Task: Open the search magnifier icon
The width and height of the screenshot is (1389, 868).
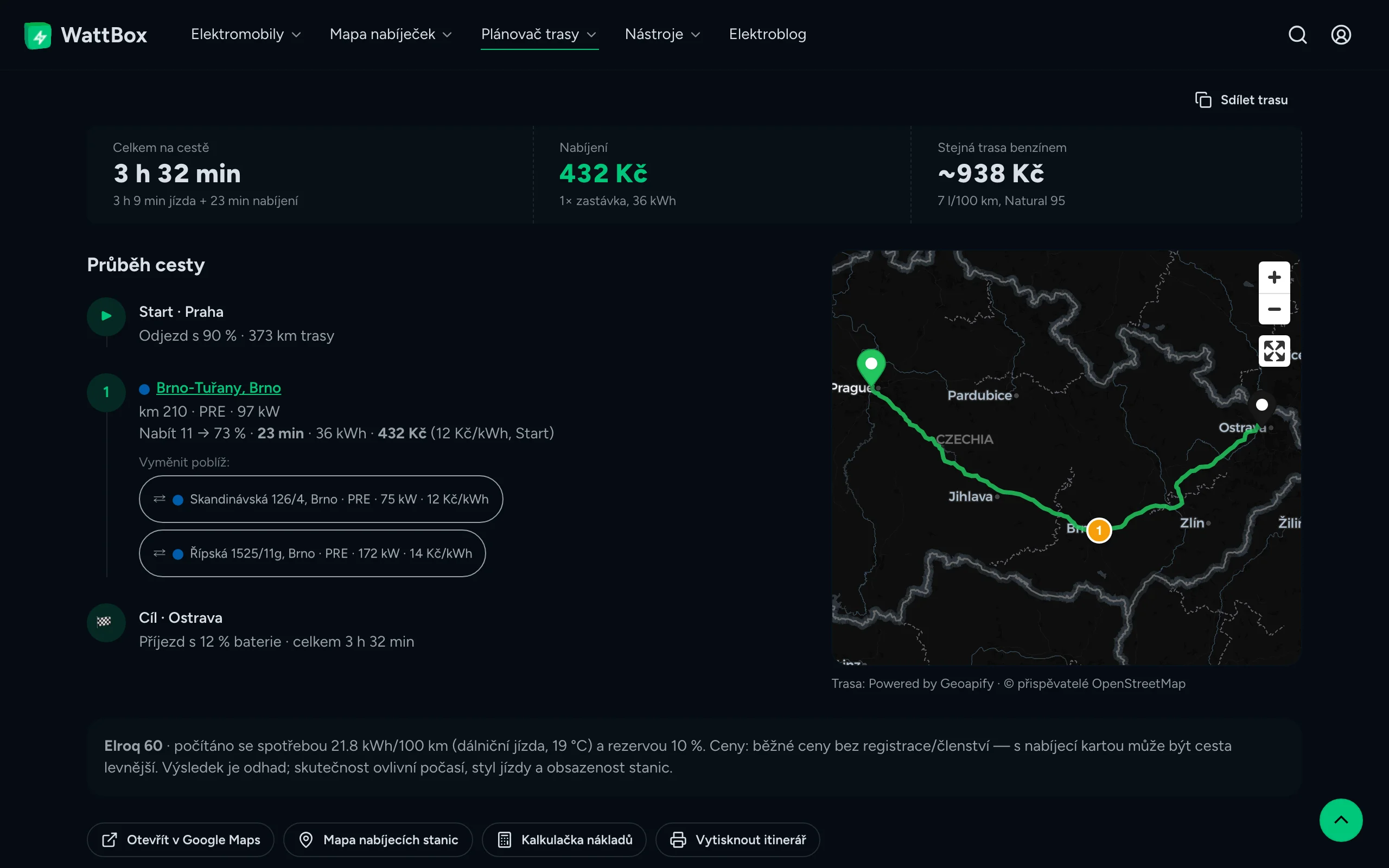Action: tap(1297, 35)
